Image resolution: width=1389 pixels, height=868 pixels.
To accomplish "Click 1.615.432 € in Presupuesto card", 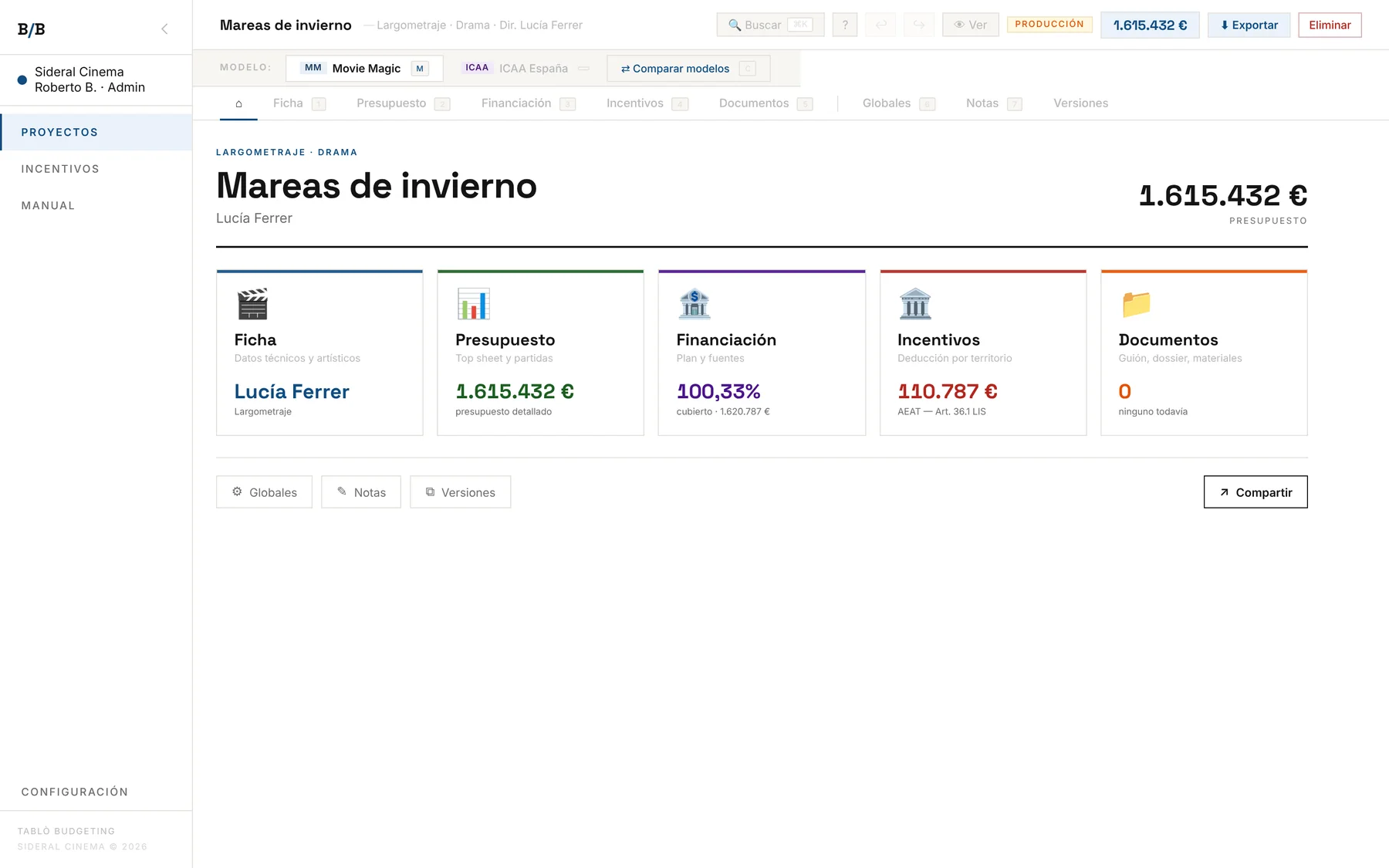I will point(515,392).
